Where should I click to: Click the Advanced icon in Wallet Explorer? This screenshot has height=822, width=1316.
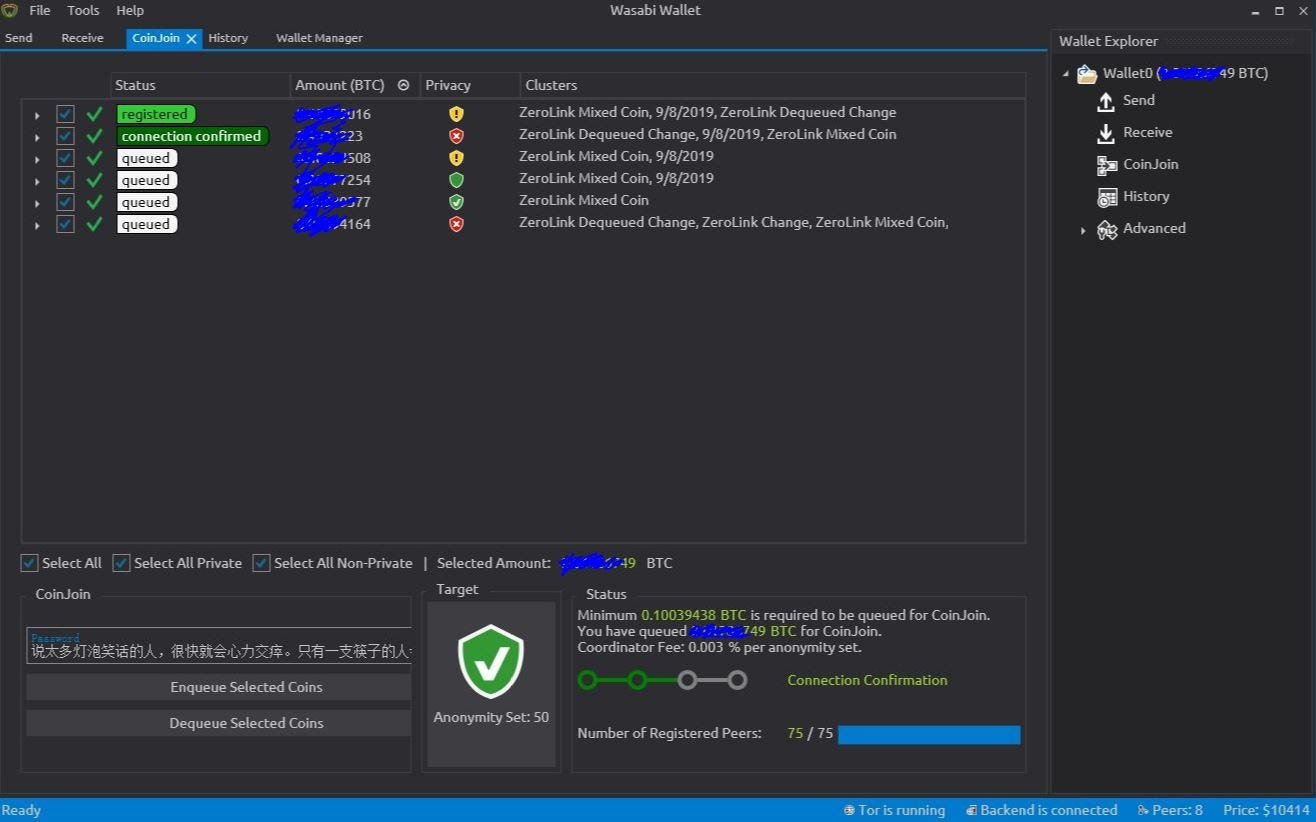(x=1107, y=229)
